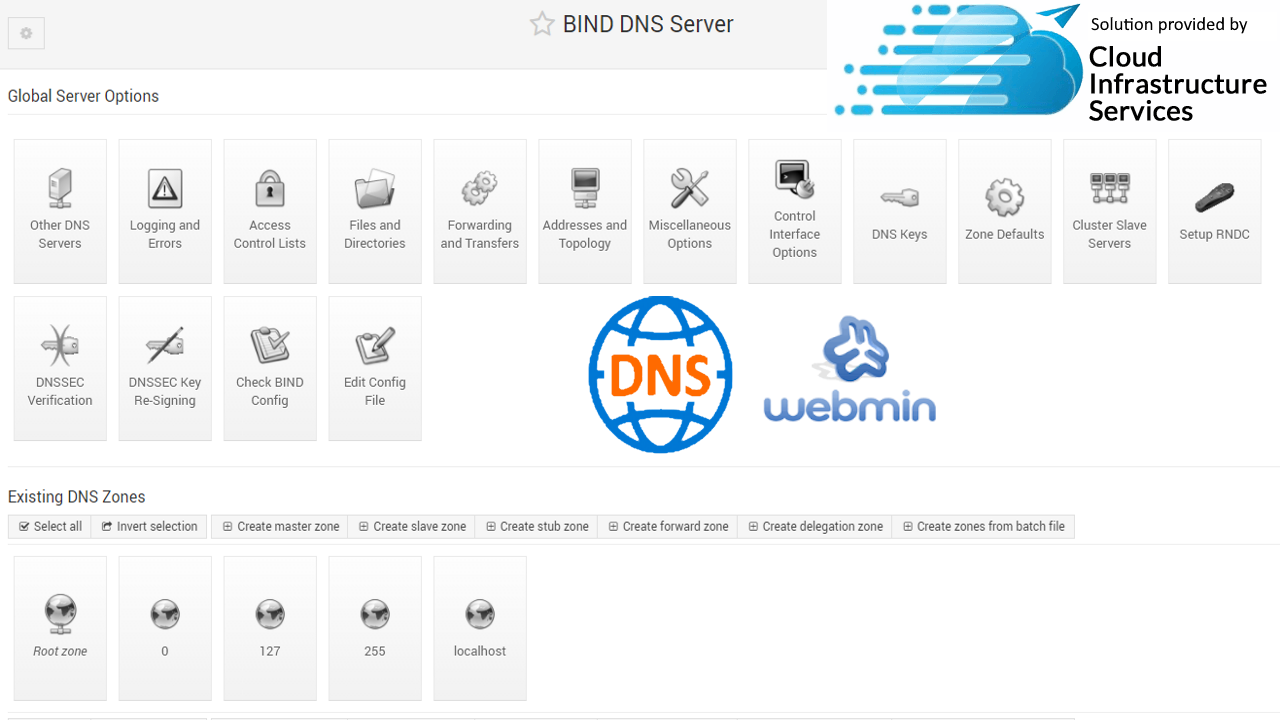
Task: Run Check BIND Config
Action: (270, 368)
